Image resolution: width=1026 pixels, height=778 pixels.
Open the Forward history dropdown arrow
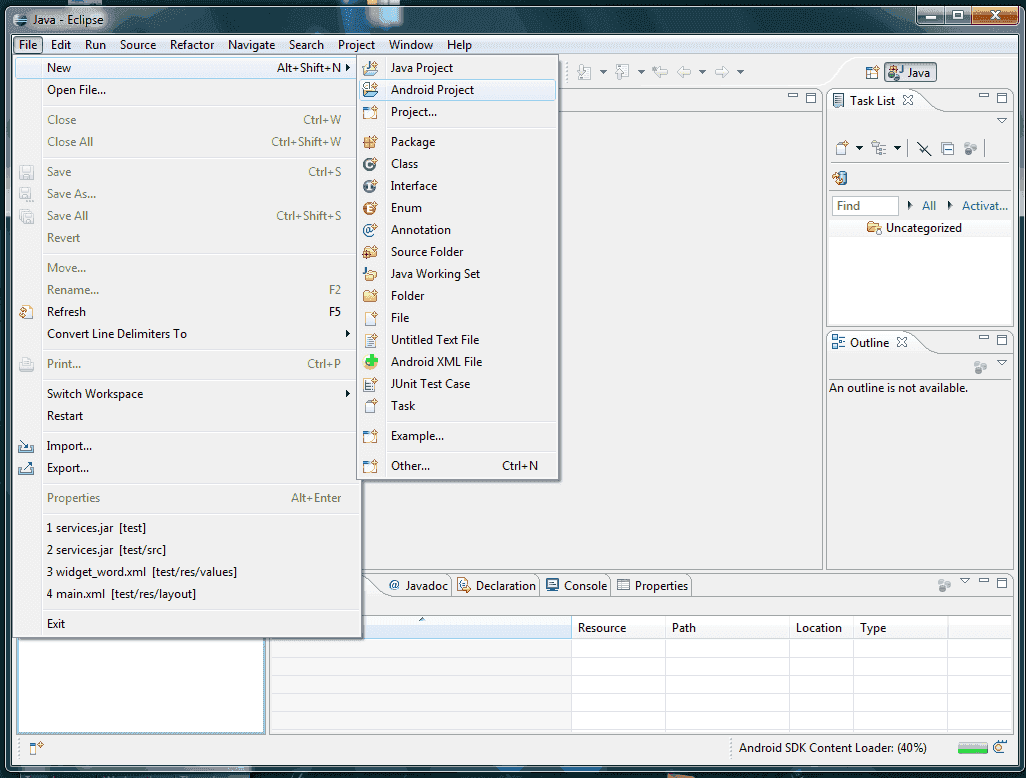click(x=741, y=72)
